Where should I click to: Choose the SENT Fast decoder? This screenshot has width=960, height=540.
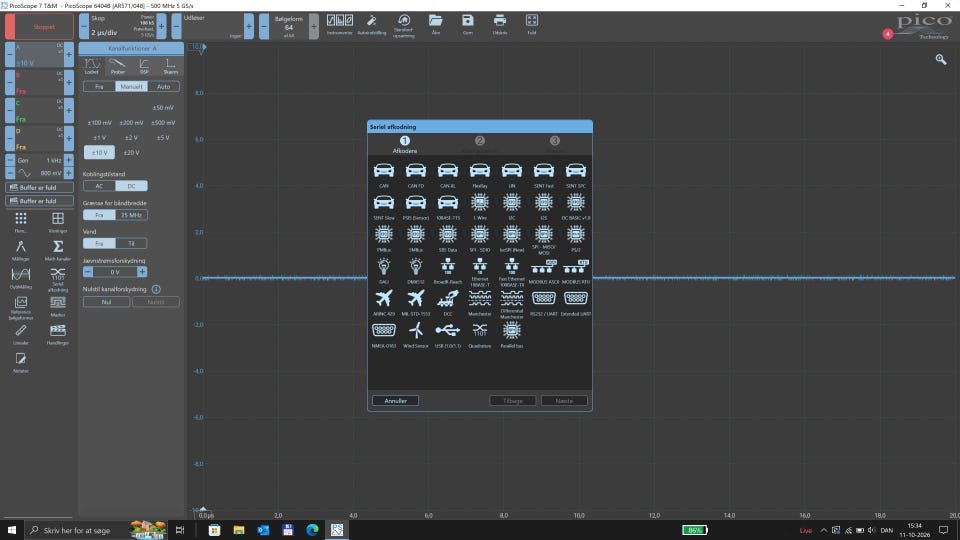(x=544, y=171)
